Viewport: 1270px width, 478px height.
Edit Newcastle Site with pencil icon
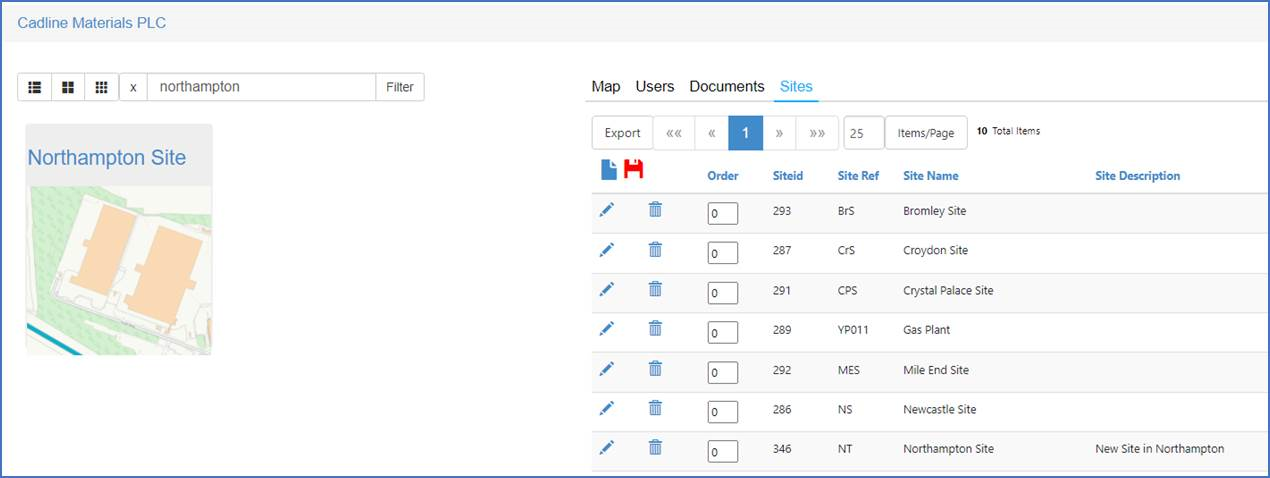click(x=606, y=407)
